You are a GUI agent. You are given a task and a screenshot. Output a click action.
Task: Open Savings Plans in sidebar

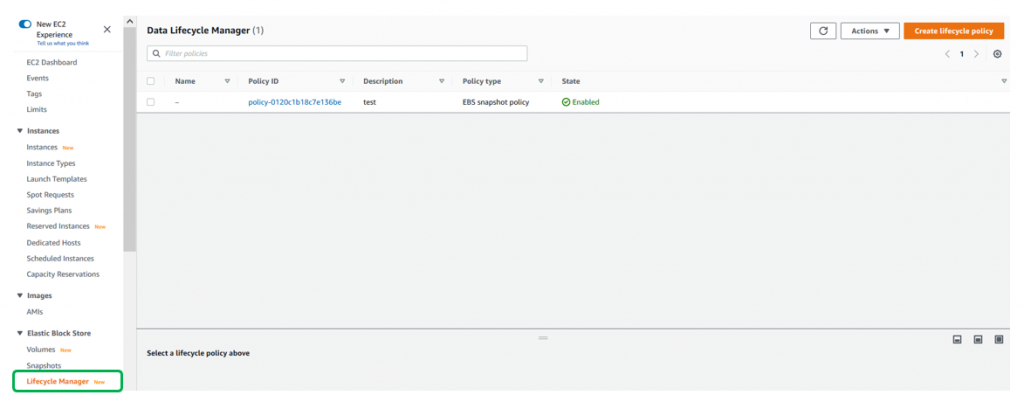click(x=49, y=211)
